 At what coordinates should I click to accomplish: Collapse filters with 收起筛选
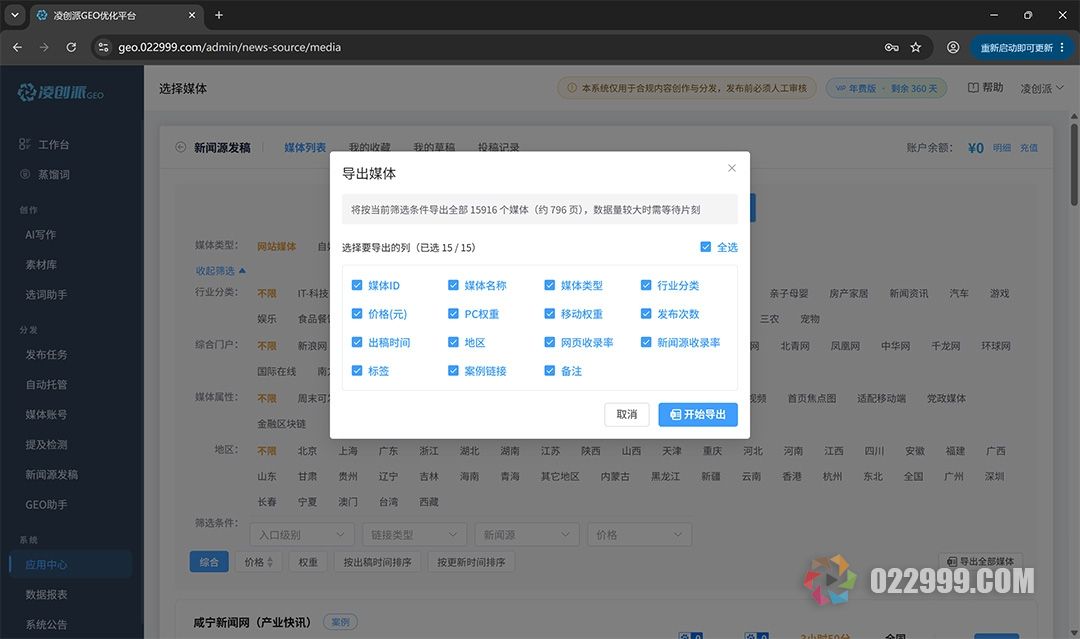(x=220, y=271)
